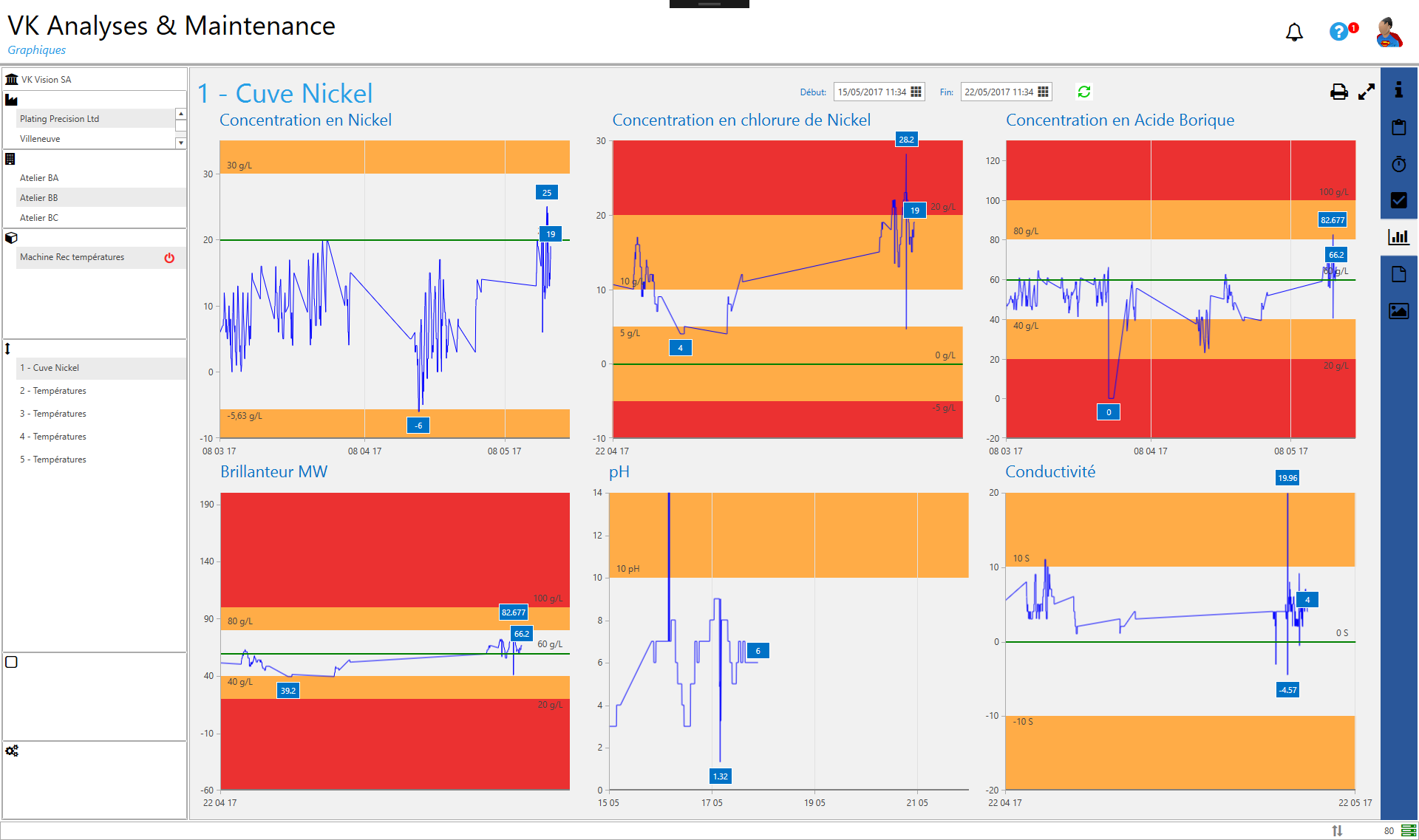
Task: Open the info icon in right sidebar
Action: [1398, 90]
